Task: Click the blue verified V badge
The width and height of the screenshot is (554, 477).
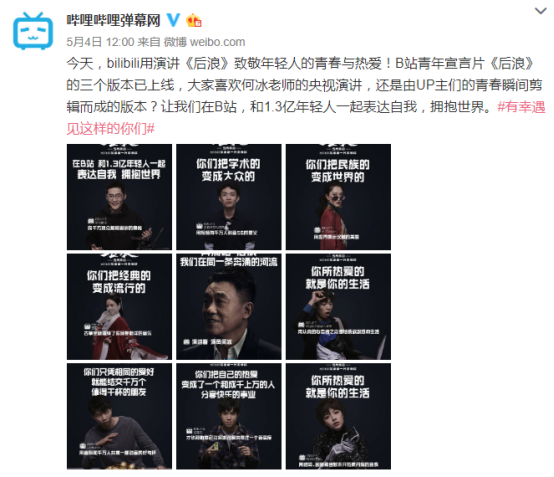Action: 173,20
